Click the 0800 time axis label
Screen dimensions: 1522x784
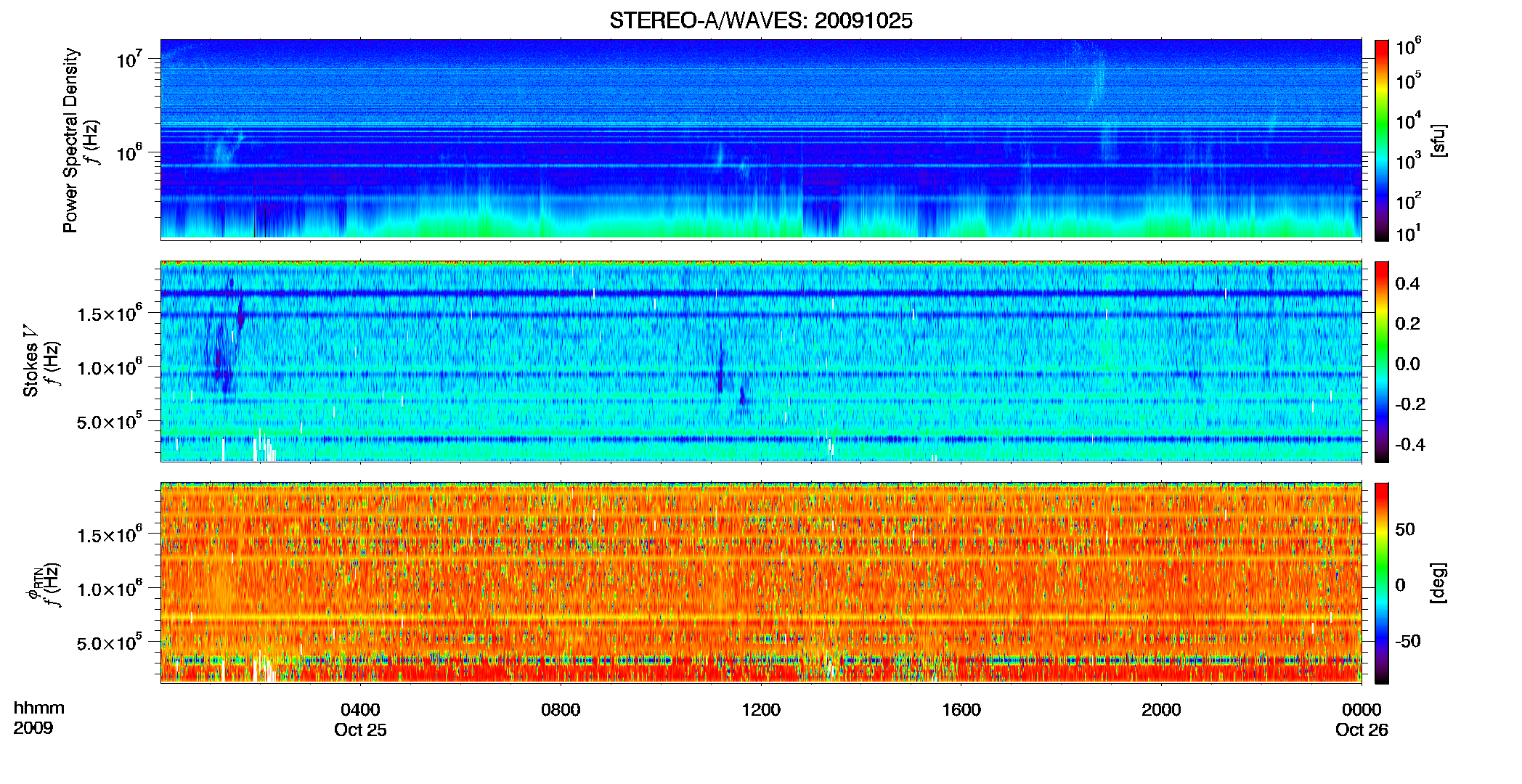561,710
